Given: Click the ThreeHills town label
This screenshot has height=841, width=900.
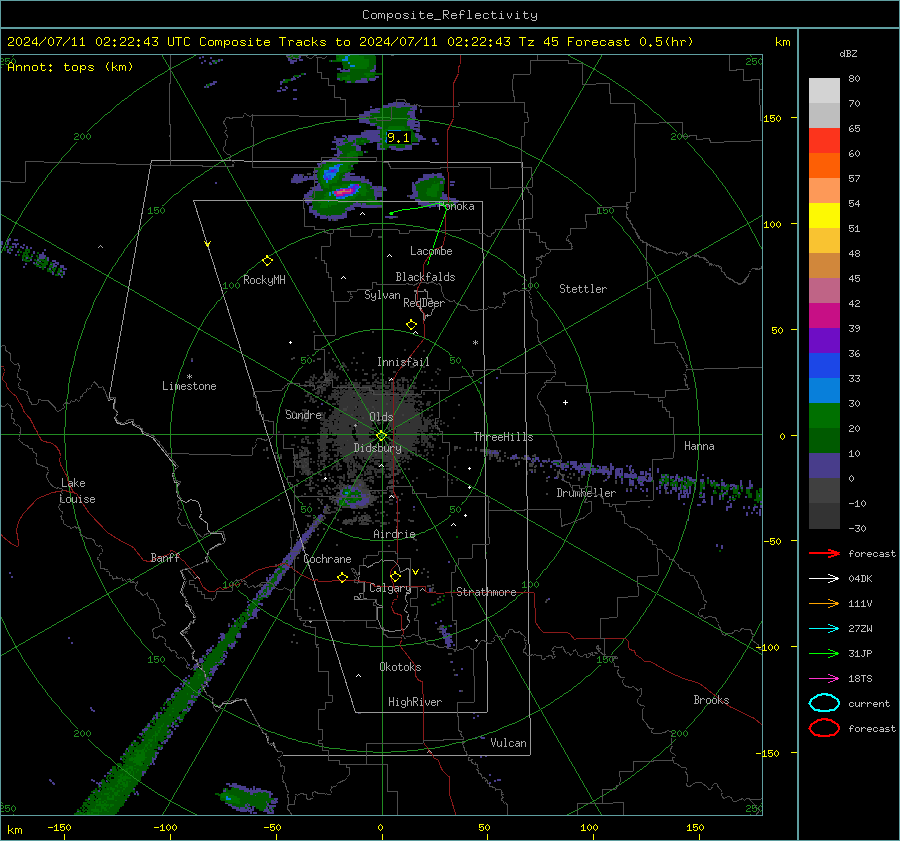Looking at the screenshot, I should point(503,437).
